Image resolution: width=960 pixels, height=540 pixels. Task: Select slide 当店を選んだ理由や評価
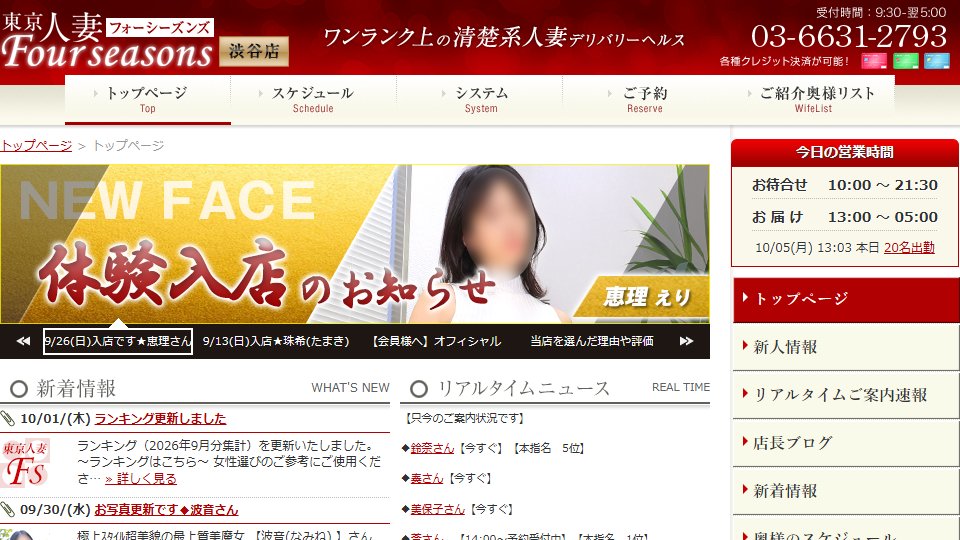pos(591,341)
